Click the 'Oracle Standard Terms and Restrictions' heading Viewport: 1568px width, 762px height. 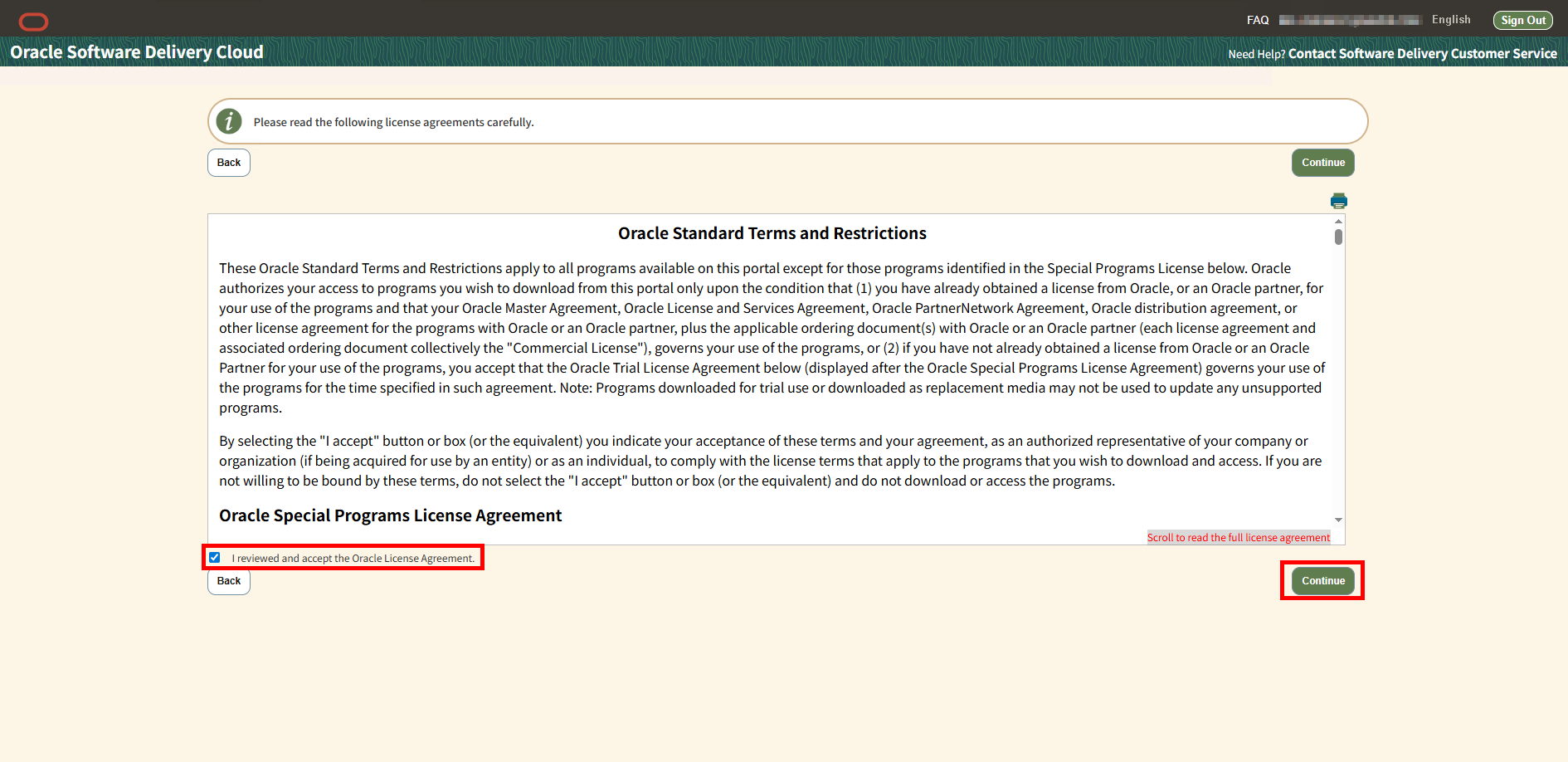[x=772, y=233]
